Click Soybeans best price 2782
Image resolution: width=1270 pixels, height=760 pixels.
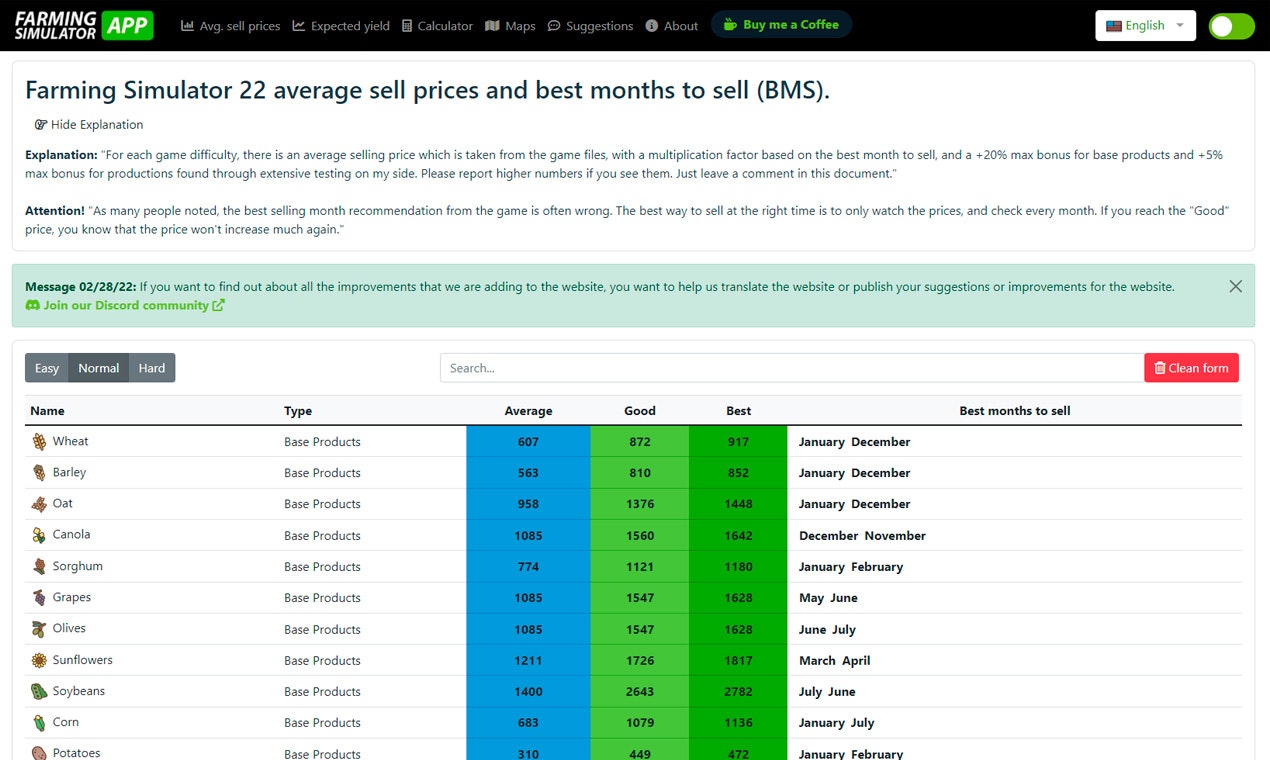[x=738, y=692]
